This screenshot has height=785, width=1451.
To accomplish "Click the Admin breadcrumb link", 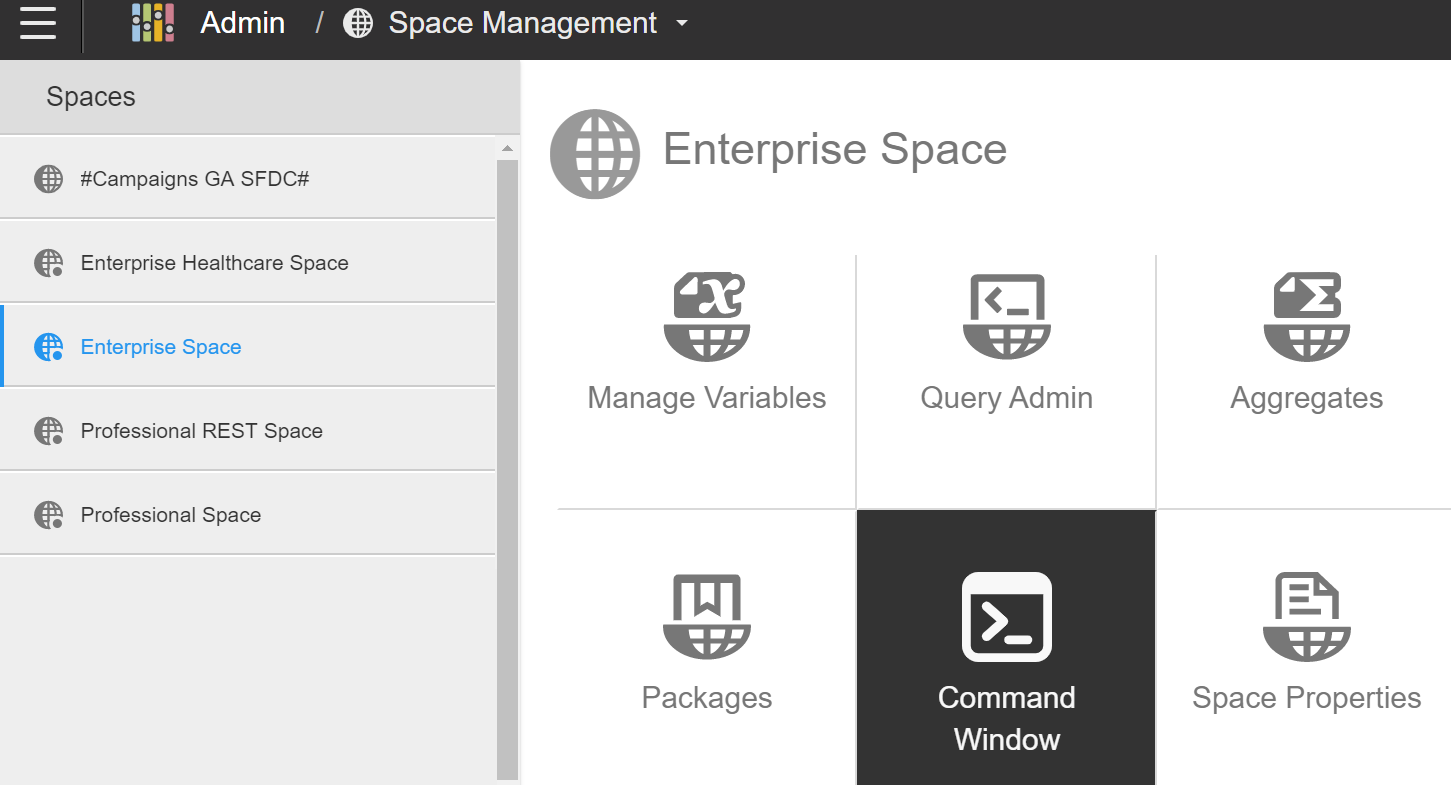I will coord(242,23).
